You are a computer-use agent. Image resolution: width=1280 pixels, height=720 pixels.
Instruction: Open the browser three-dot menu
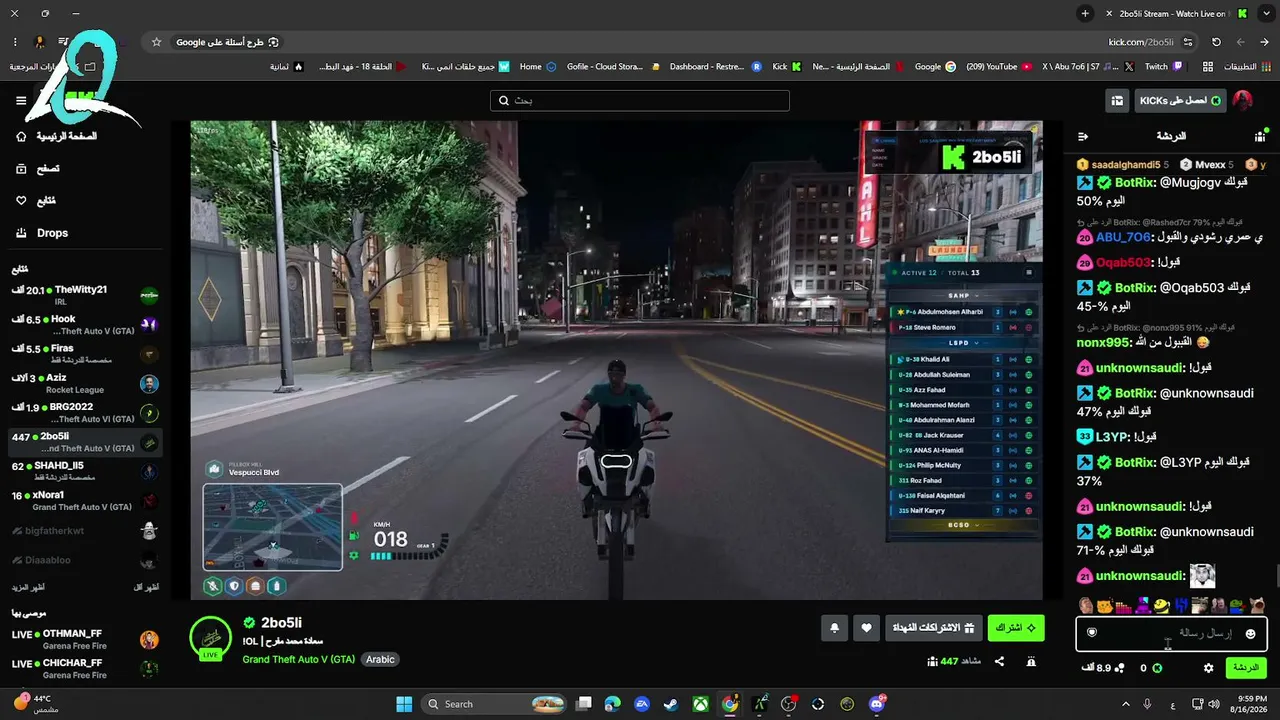tap(15, 42)
